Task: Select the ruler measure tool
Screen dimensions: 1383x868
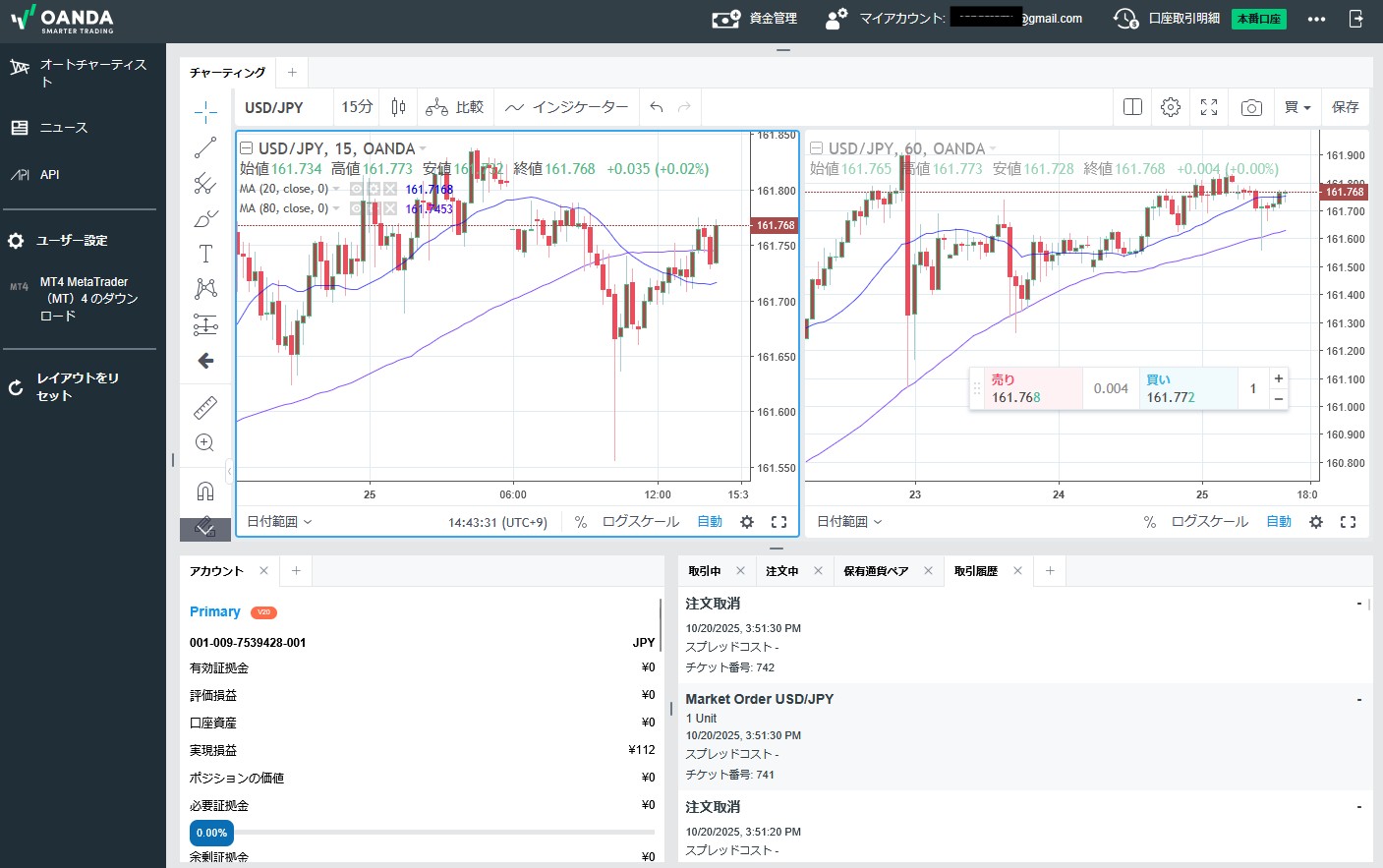Action: tap(205, 407)
